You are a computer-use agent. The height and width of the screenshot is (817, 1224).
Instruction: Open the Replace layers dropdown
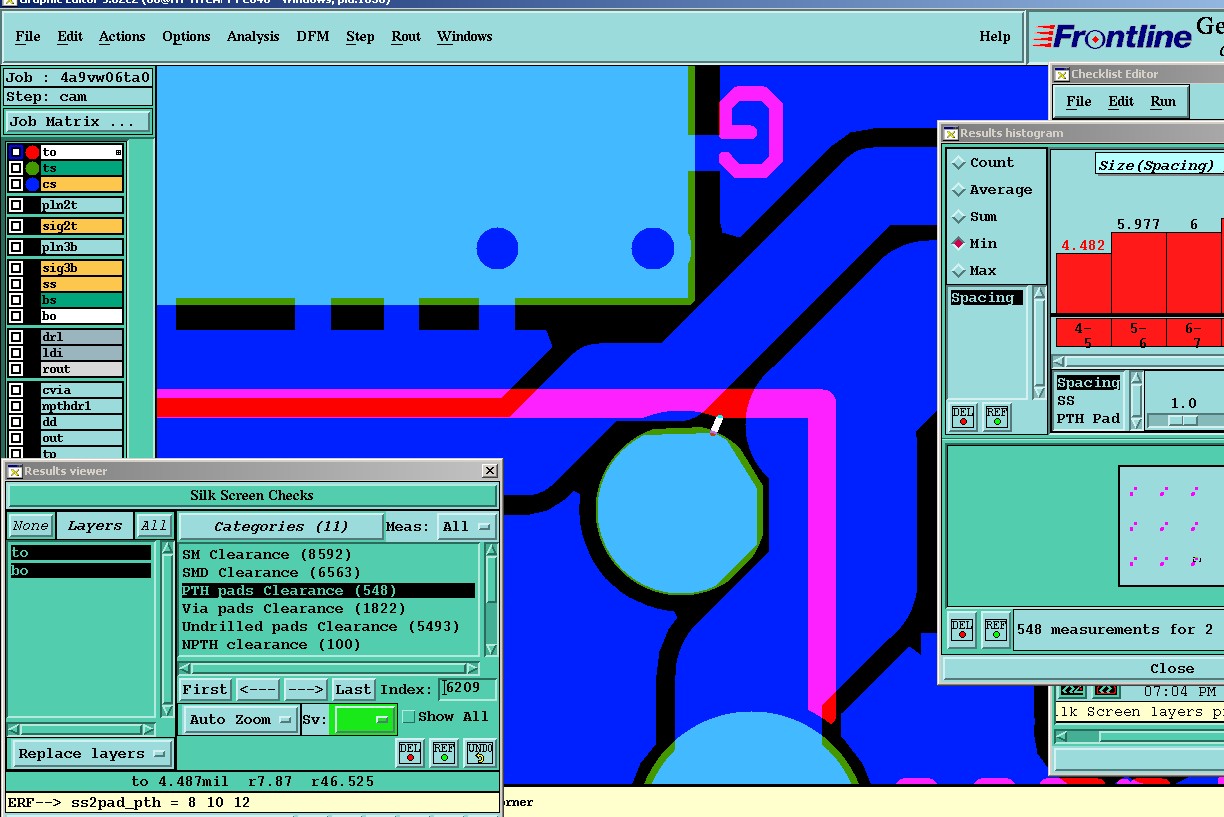click(x=92, y=754)
